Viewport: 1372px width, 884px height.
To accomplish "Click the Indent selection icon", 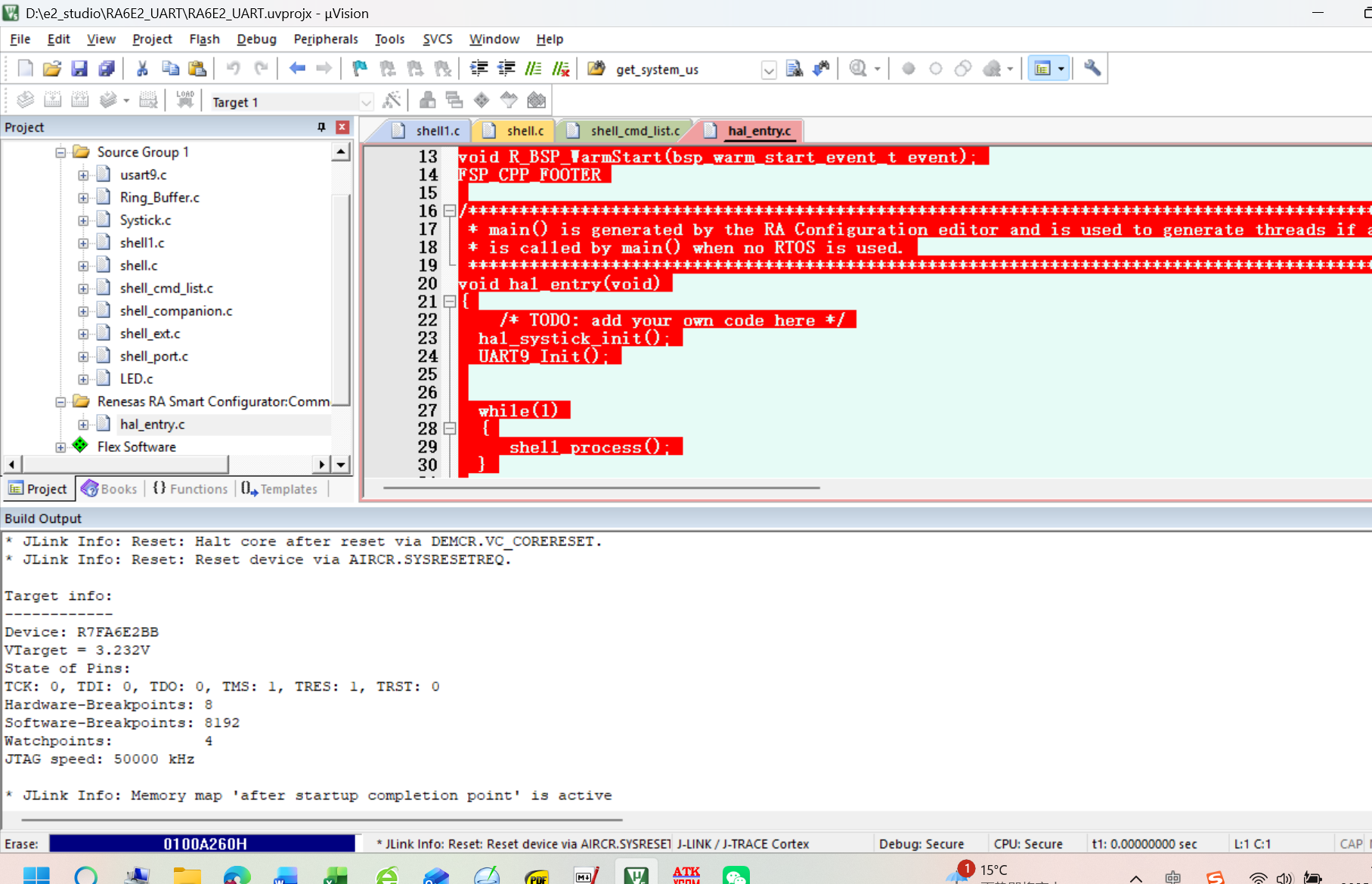I will [478, 69].
